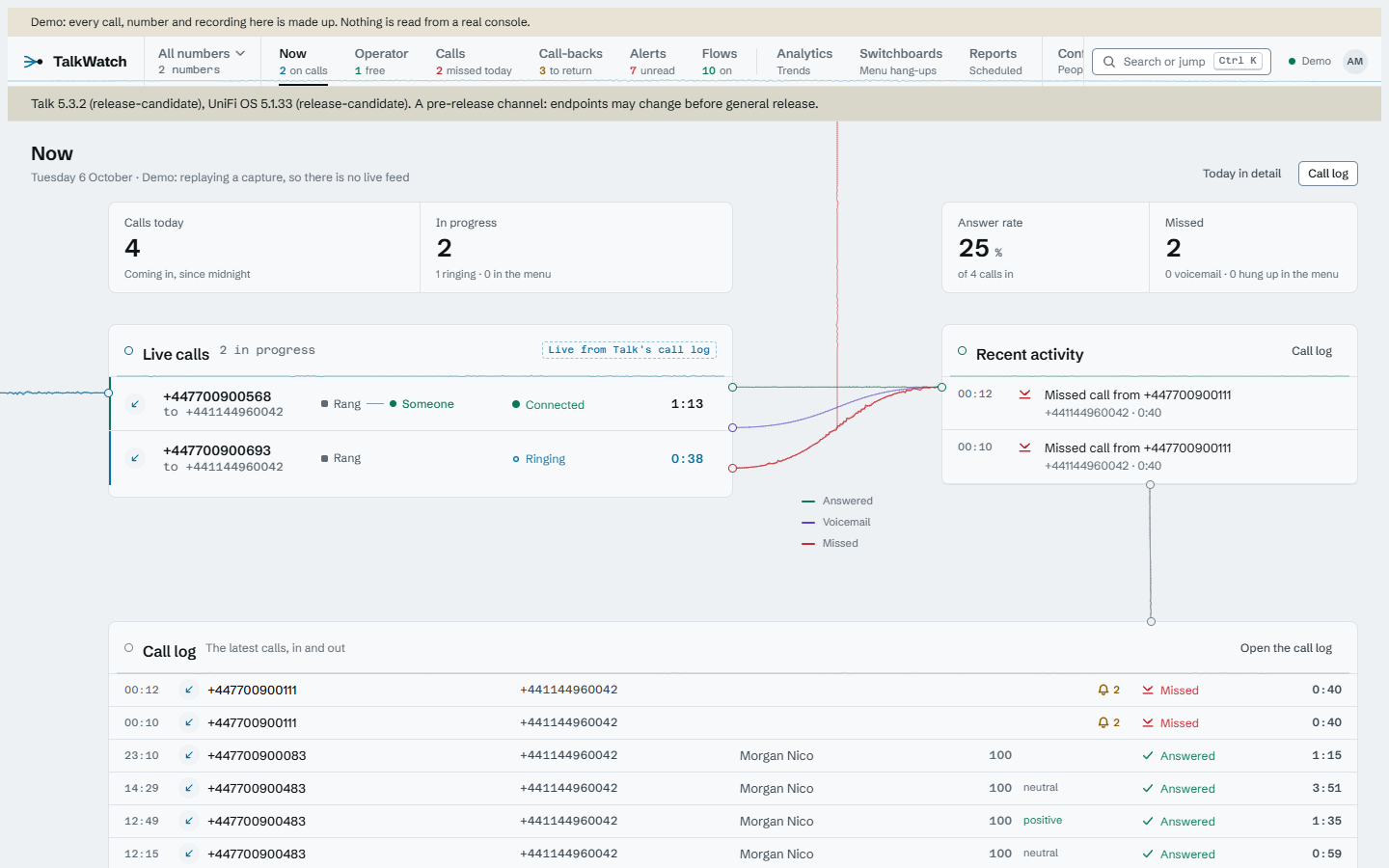Open Call log link in Recent activity
The height and width of the screenshot is (868, 1389).
point(1312,351)
